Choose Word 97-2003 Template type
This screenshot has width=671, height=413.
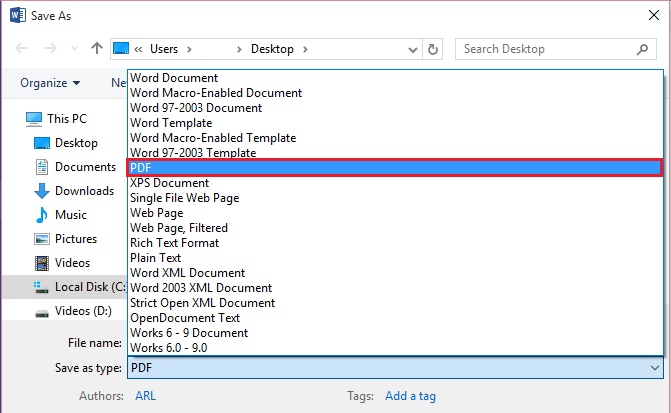coord(395,152)
